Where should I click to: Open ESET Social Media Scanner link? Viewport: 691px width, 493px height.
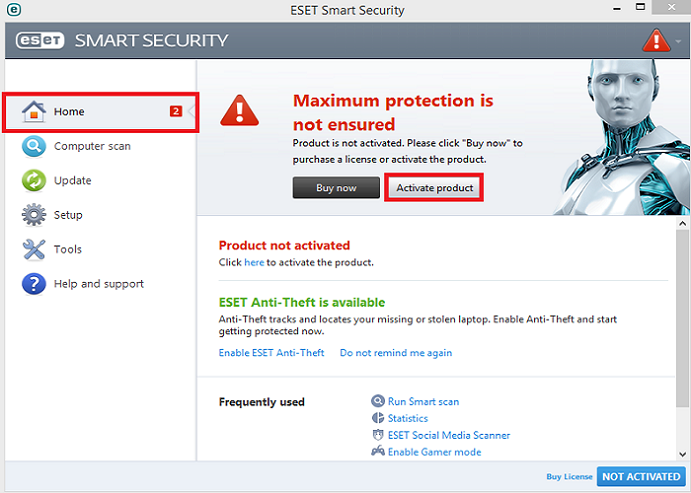(x=449, y=435)
